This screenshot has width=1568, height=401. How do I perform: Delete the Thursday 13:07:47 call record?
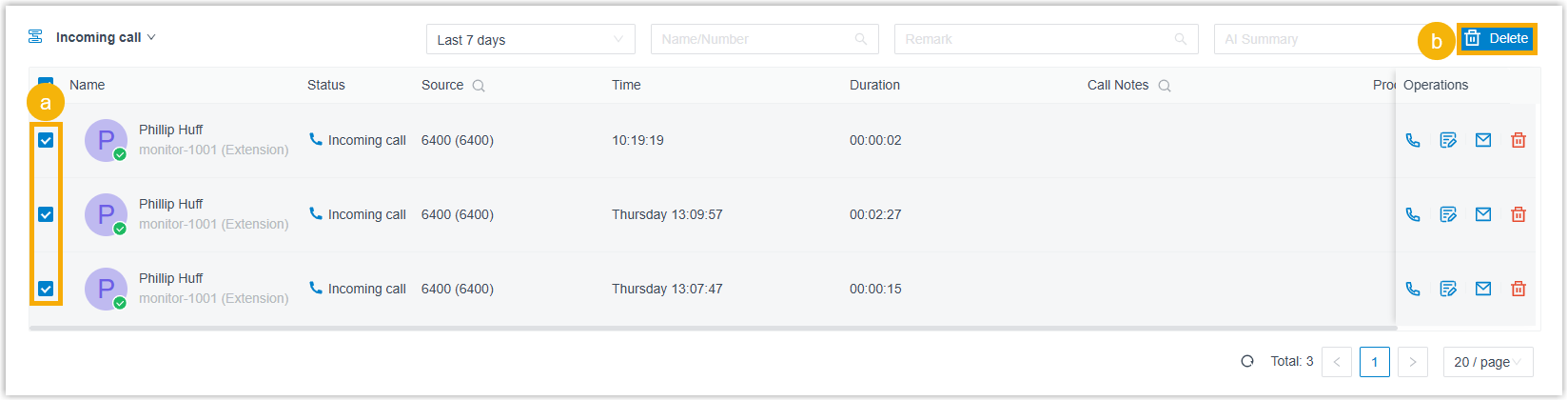pos(1519,289)
